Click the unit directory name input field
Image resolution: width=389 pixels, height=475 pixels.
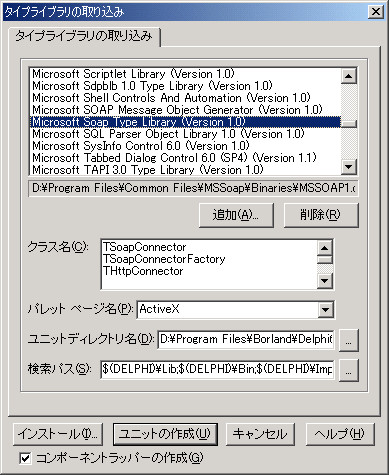(246, 339)
